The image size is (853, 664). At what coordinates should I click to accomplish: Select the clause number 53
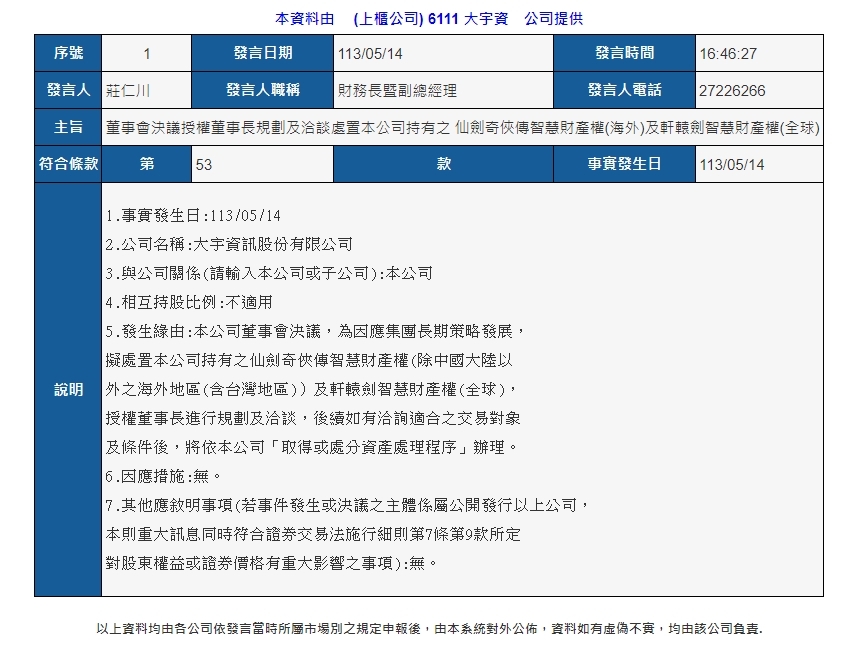[204, 164]
